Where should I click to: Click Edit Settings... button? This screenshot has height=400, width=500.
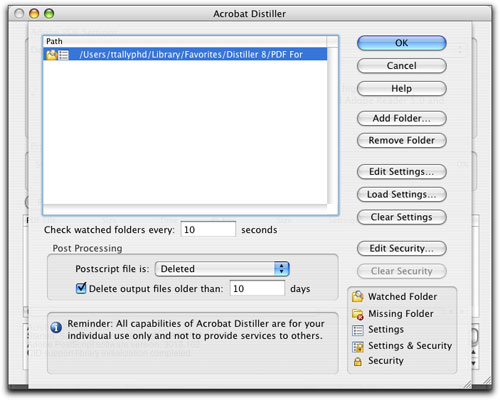pyautogui.click(x=401, y=172)
